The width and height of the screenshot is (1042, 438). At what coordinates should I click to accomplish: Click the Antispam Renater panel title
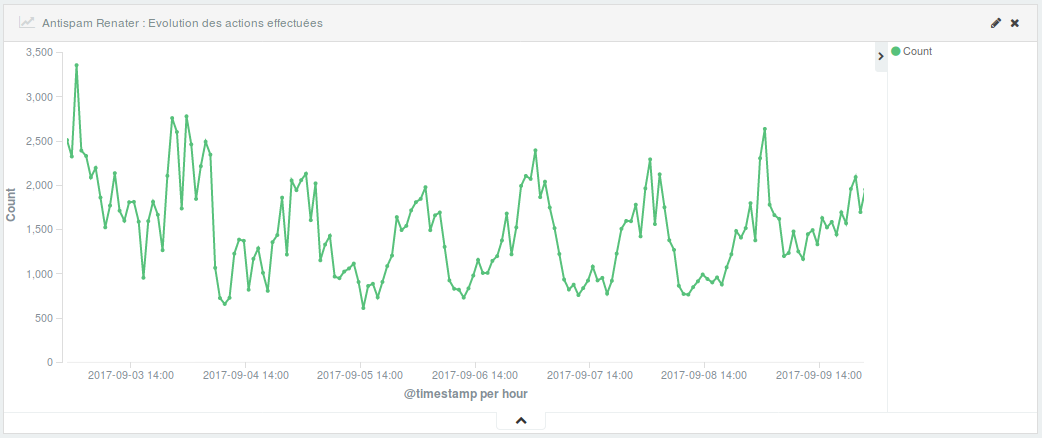point(182,22)
